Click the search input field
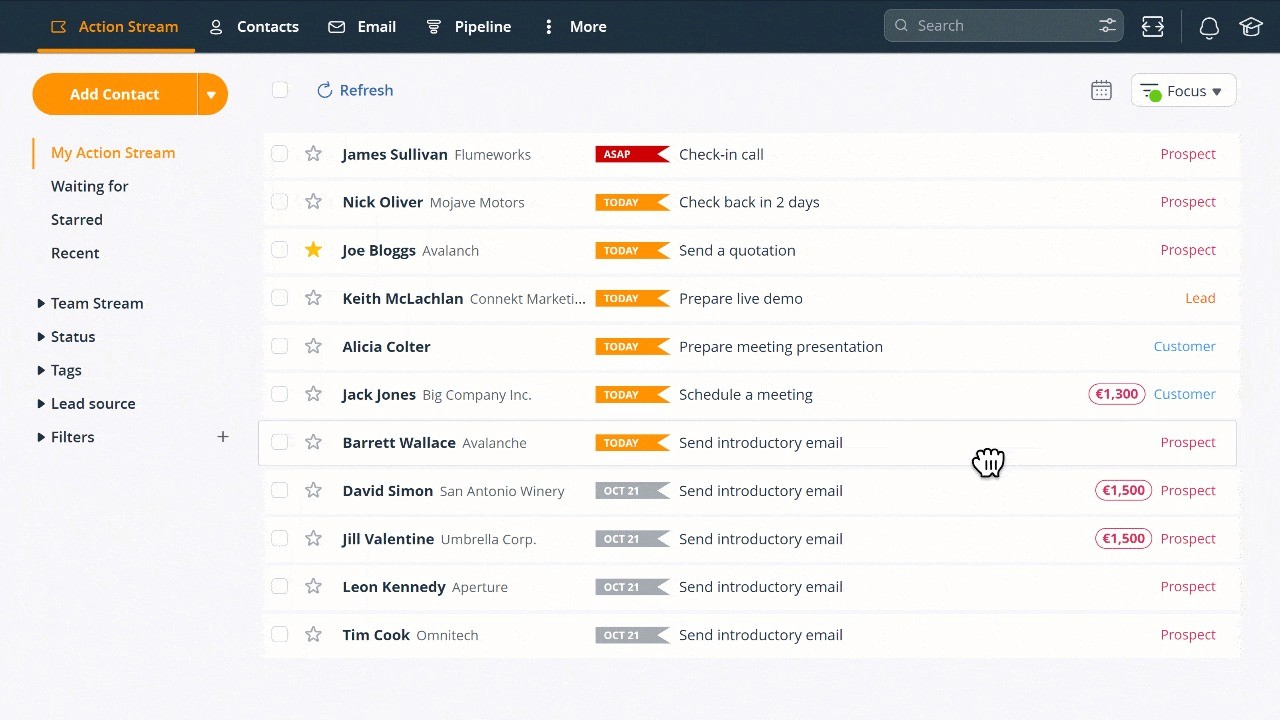 click(1004, 26)
